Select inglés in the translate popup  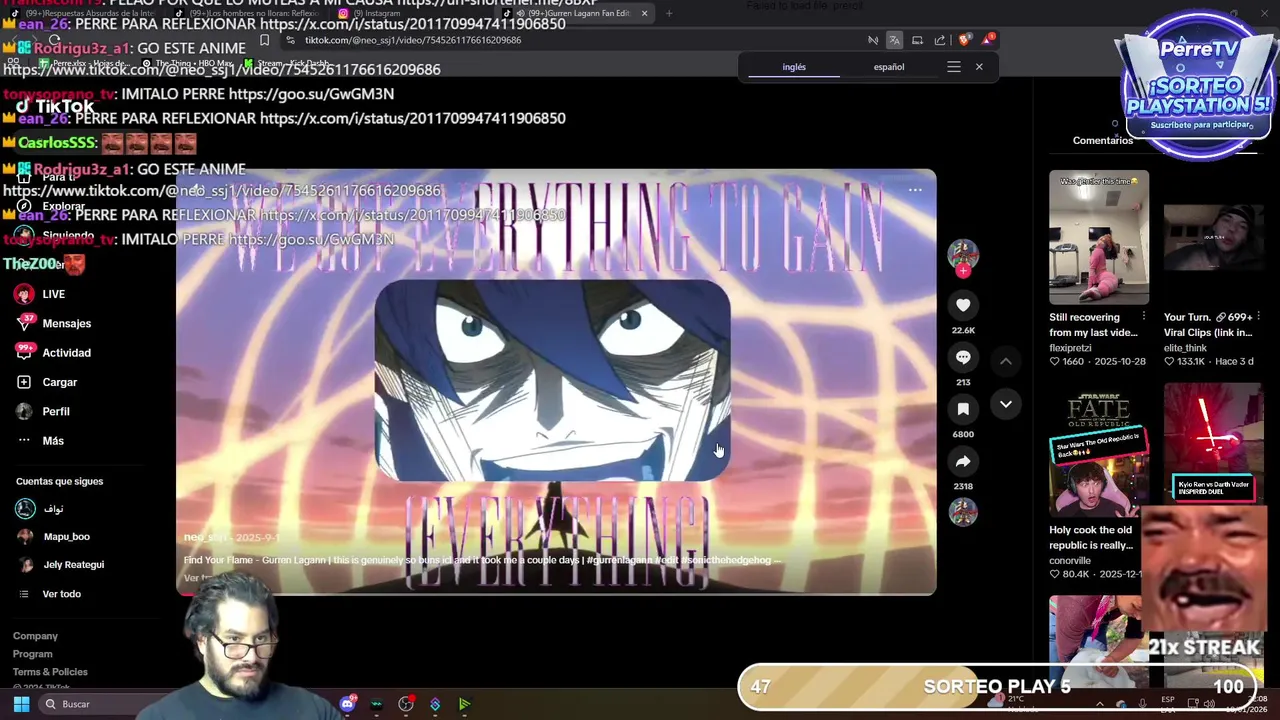click(794, 67)
